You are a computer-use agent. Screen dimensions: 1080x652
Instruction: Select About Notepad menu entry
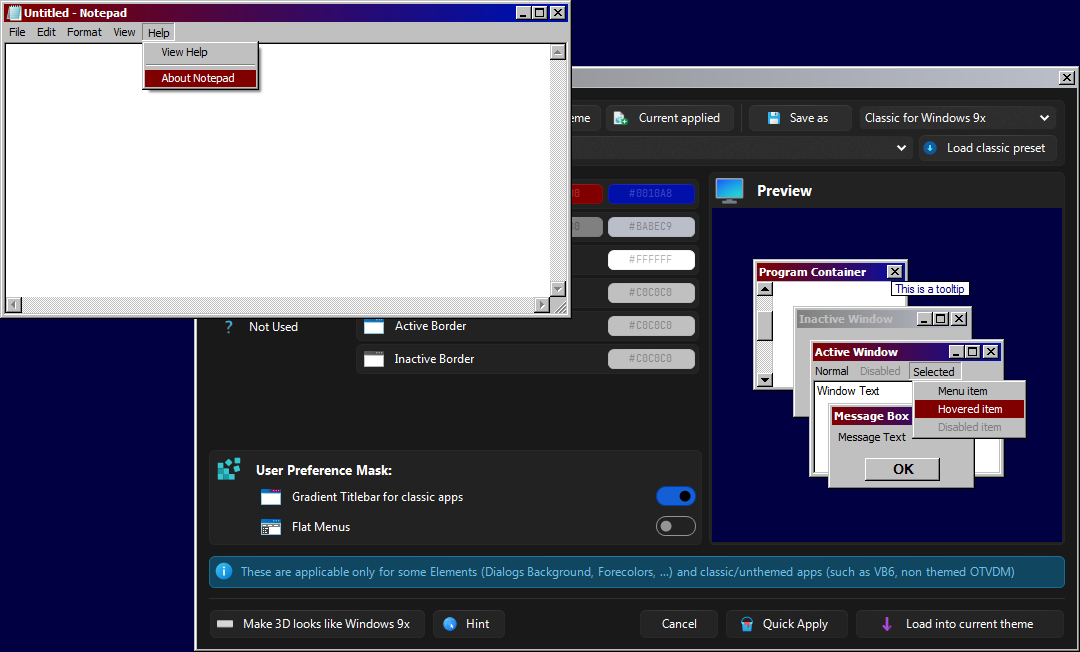click(x=200, y=78)
